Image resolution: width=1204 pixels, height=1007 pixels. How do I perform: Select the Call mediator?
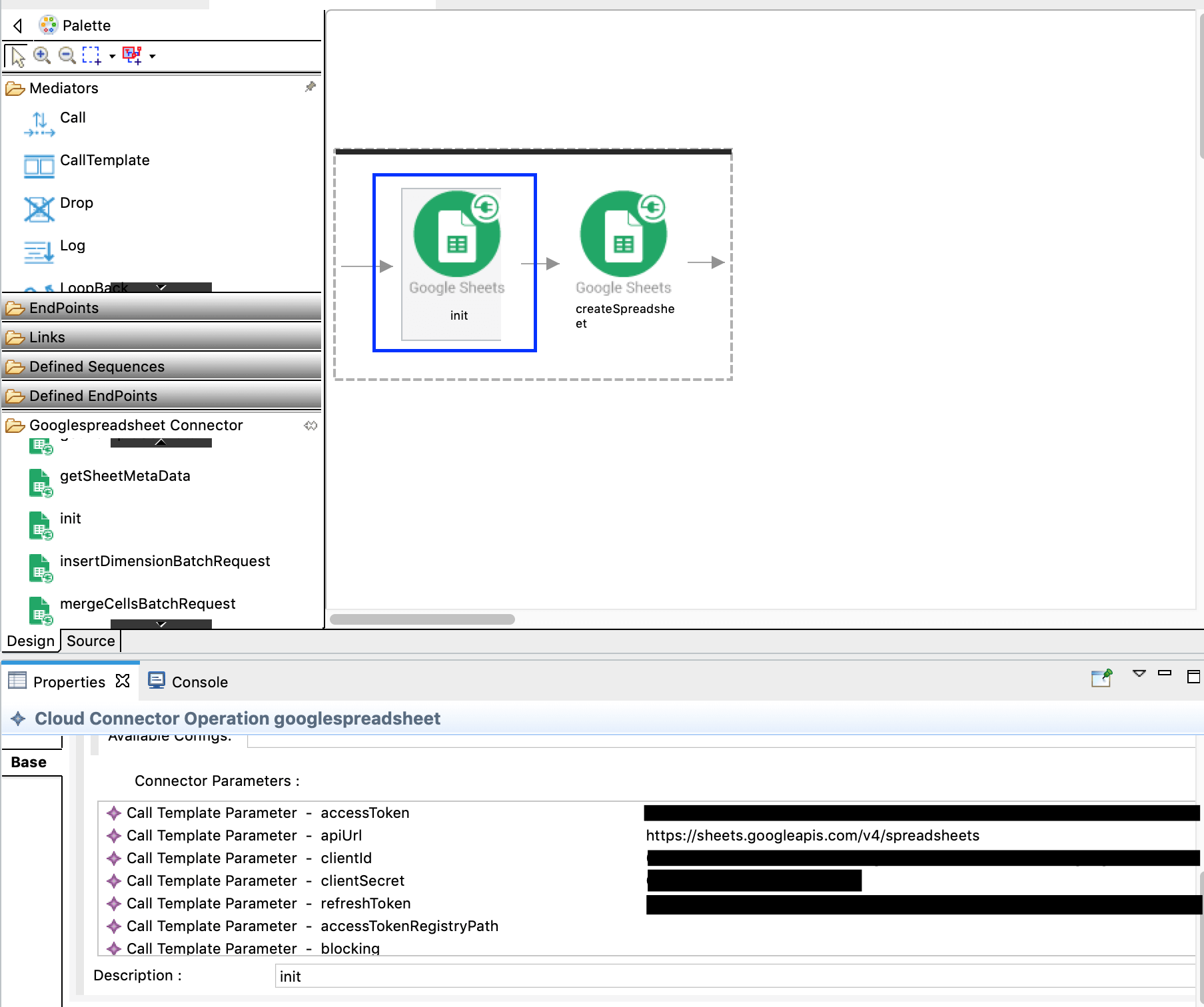pos(55,124)
